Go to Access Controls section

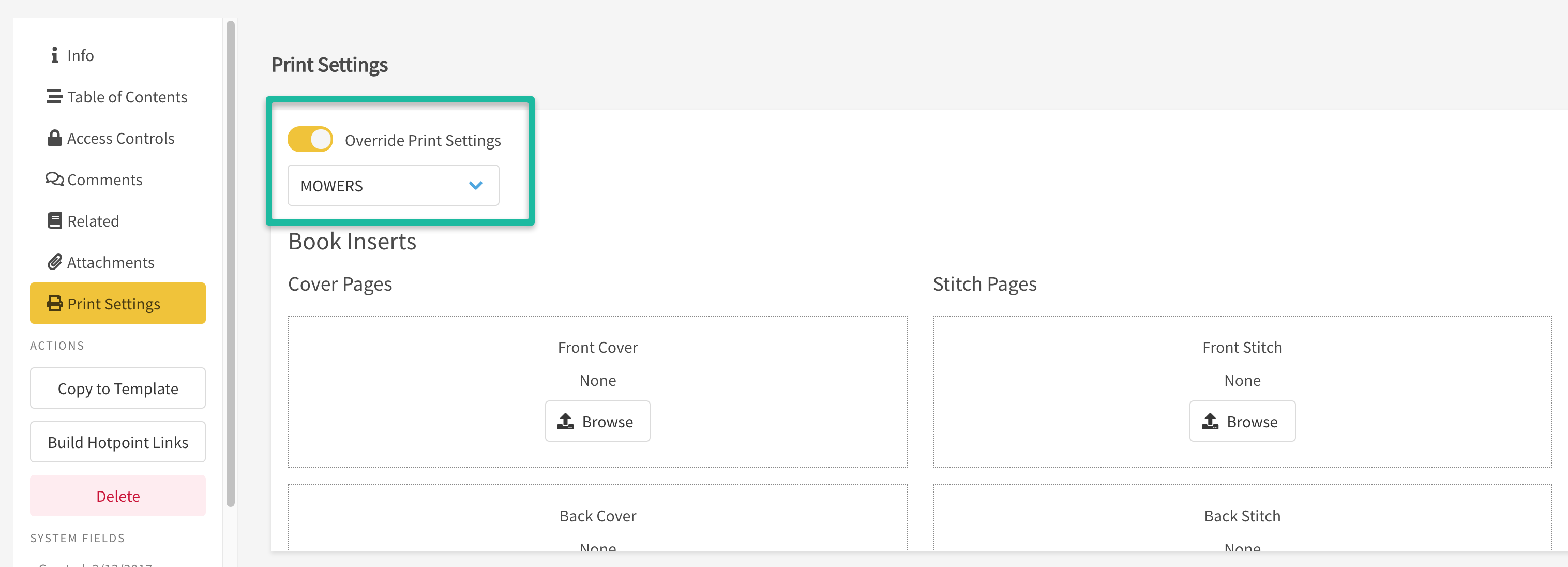[120, 138]
